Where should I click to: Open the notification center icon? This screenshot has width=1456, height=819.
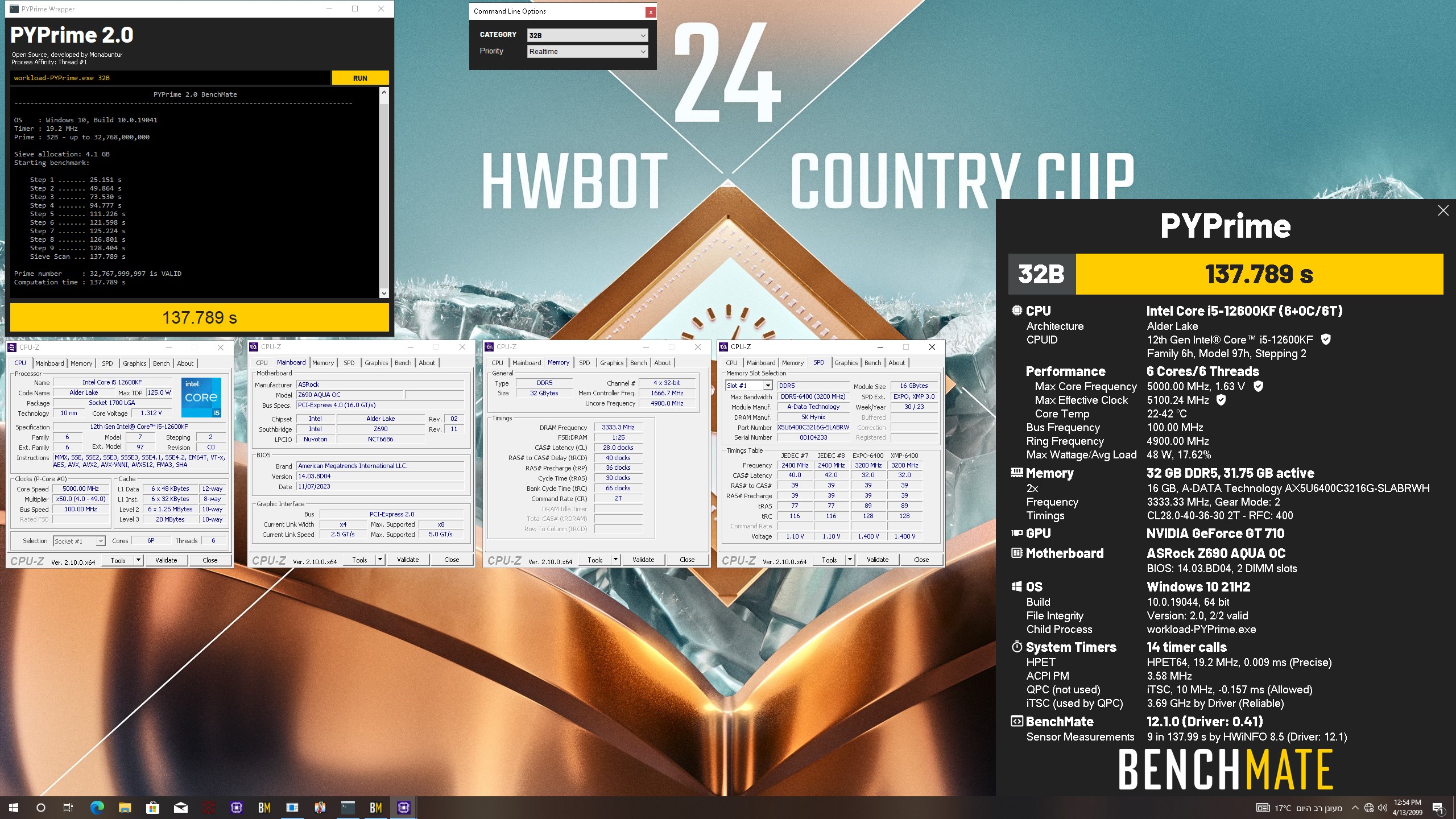point(1438,808)
